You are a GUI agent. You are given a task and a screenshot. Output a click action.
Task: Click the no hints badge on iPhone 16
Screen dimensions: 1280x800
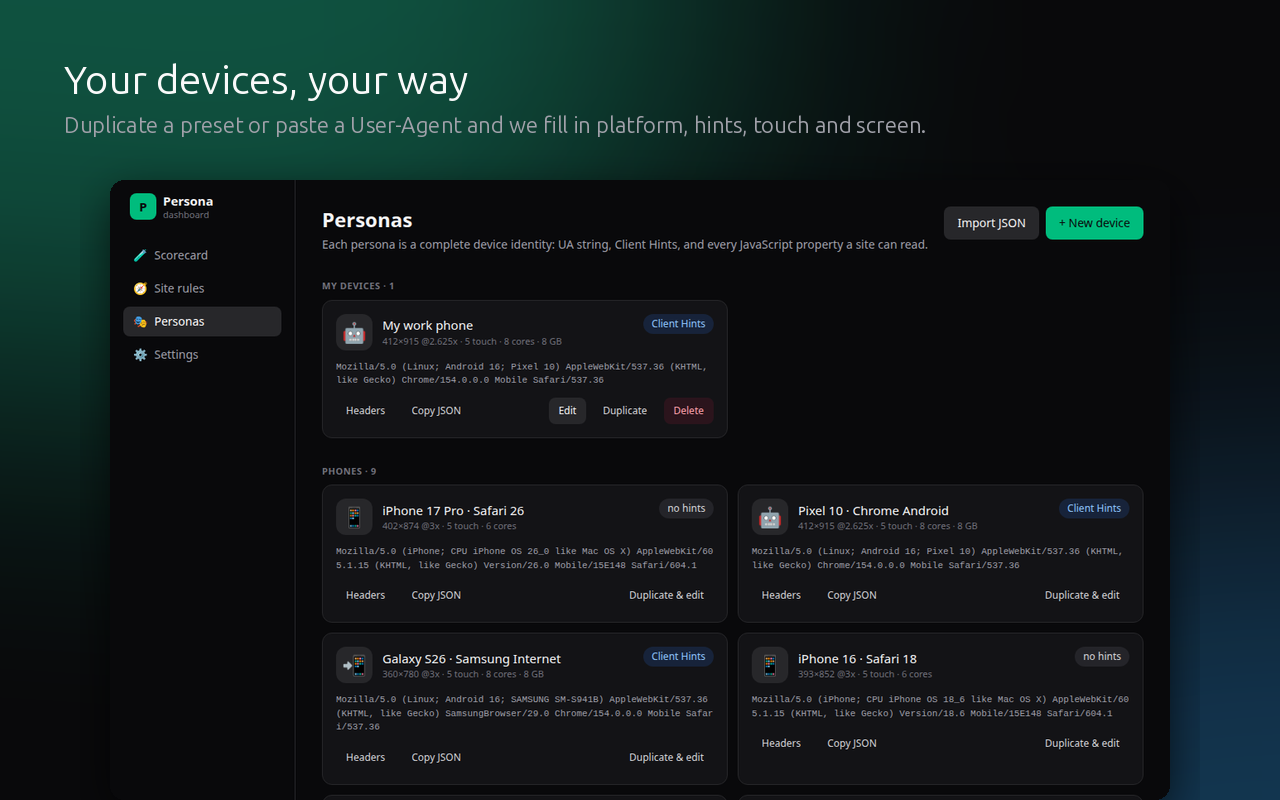(1102, 657)
